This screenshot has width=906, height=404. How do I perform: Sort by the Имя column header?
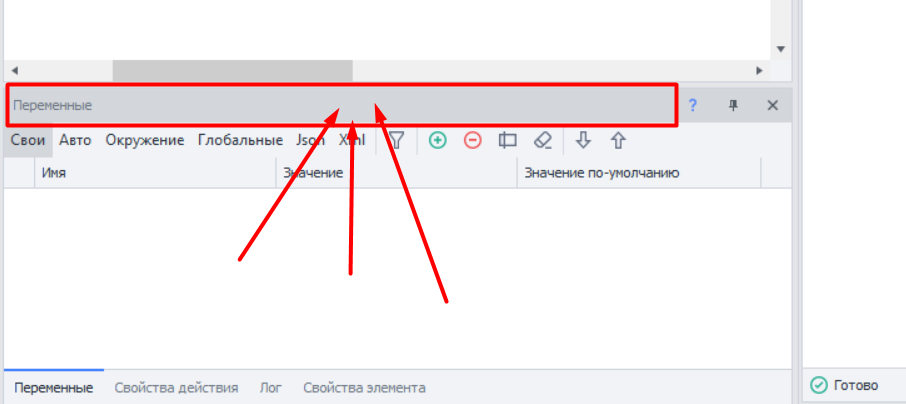[155, 173]
